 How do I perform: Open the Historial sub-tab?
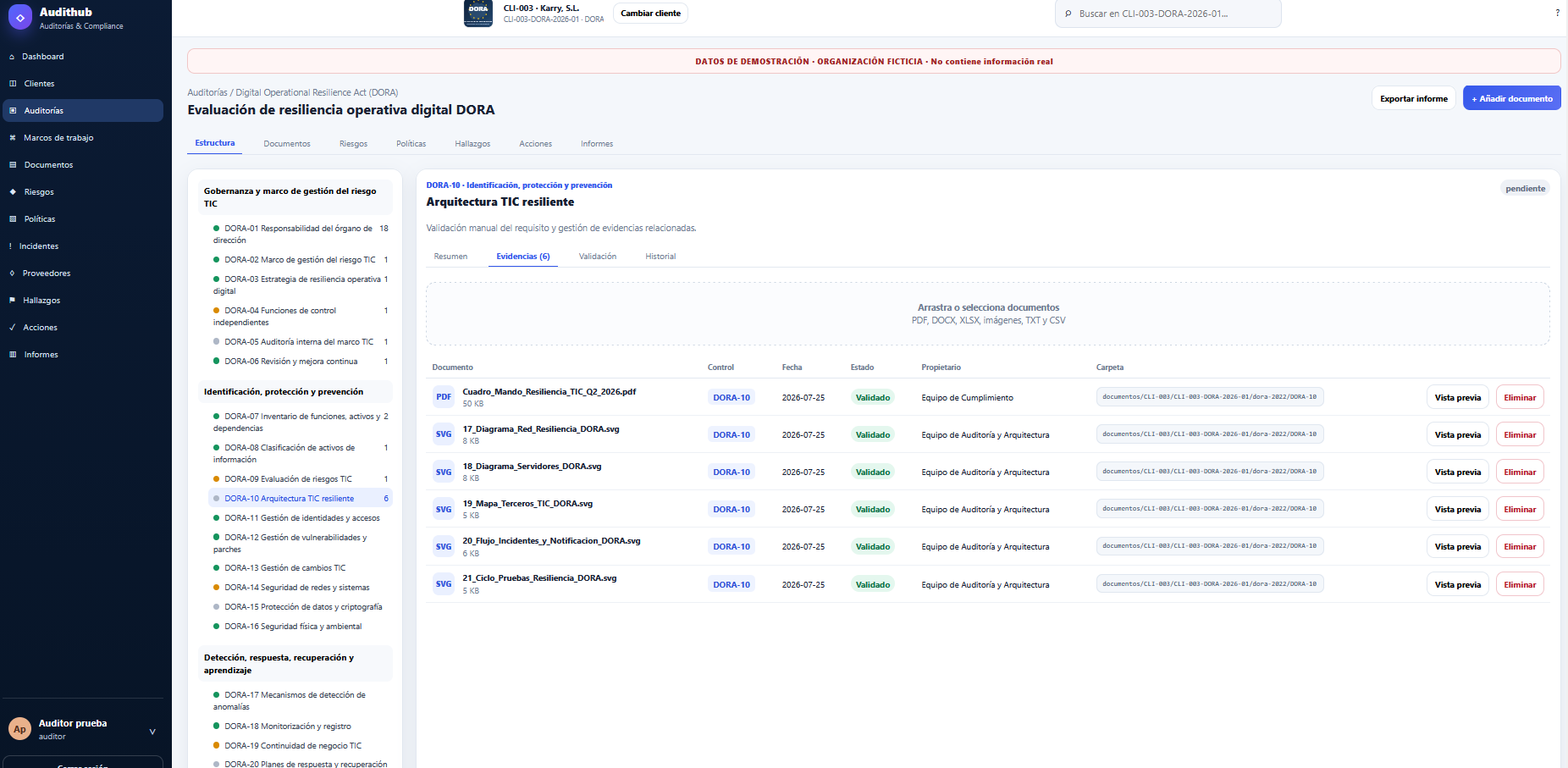point(660,257)
